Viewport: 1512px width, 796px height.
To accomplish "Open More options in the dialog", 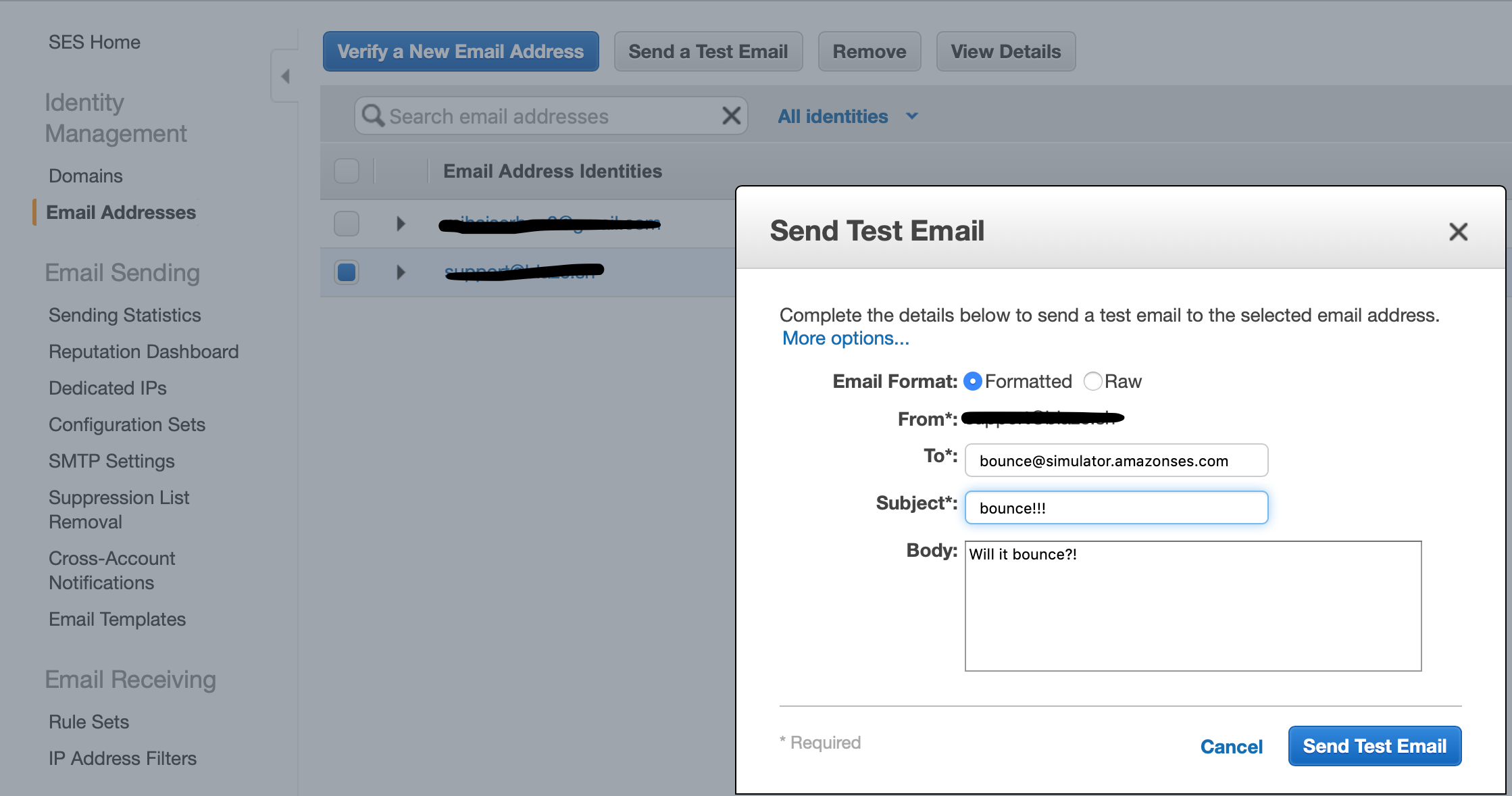I will point(845,338).
